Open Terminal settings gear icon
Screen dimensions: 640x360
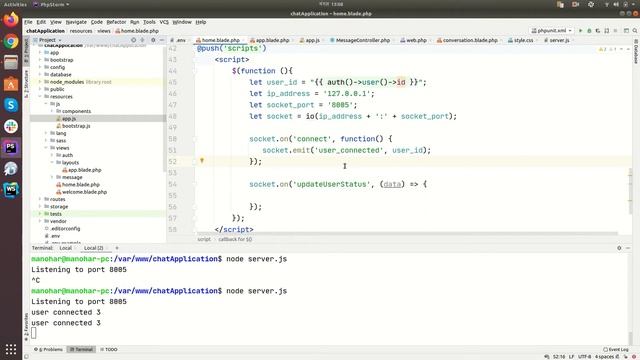tap(619, 248)
